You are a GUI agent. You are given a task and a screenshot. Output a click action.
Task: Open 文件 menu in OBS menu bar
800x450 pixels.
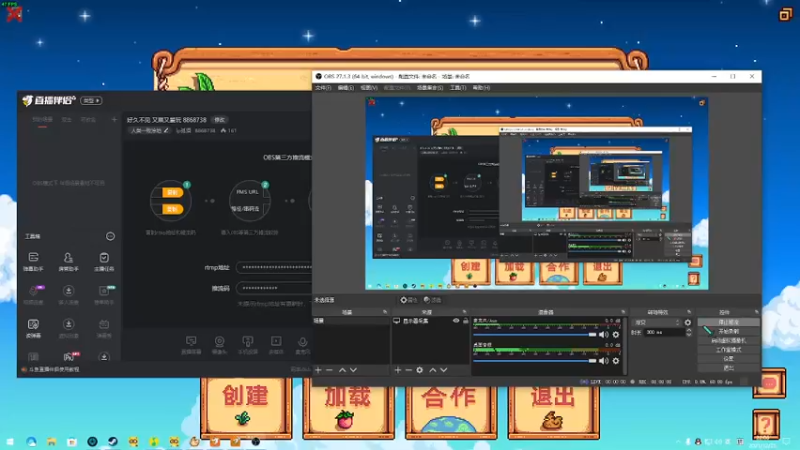[322, 88]
